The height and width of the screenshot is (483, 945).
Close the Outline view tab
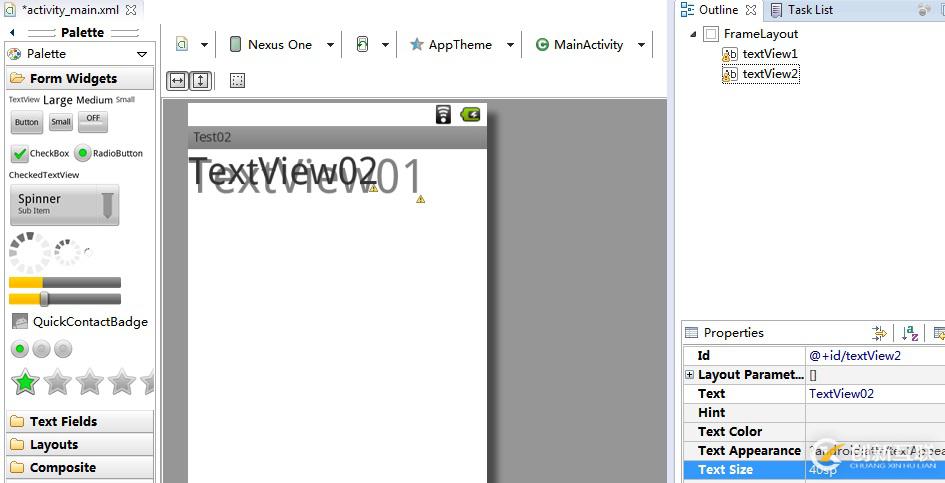751,10
